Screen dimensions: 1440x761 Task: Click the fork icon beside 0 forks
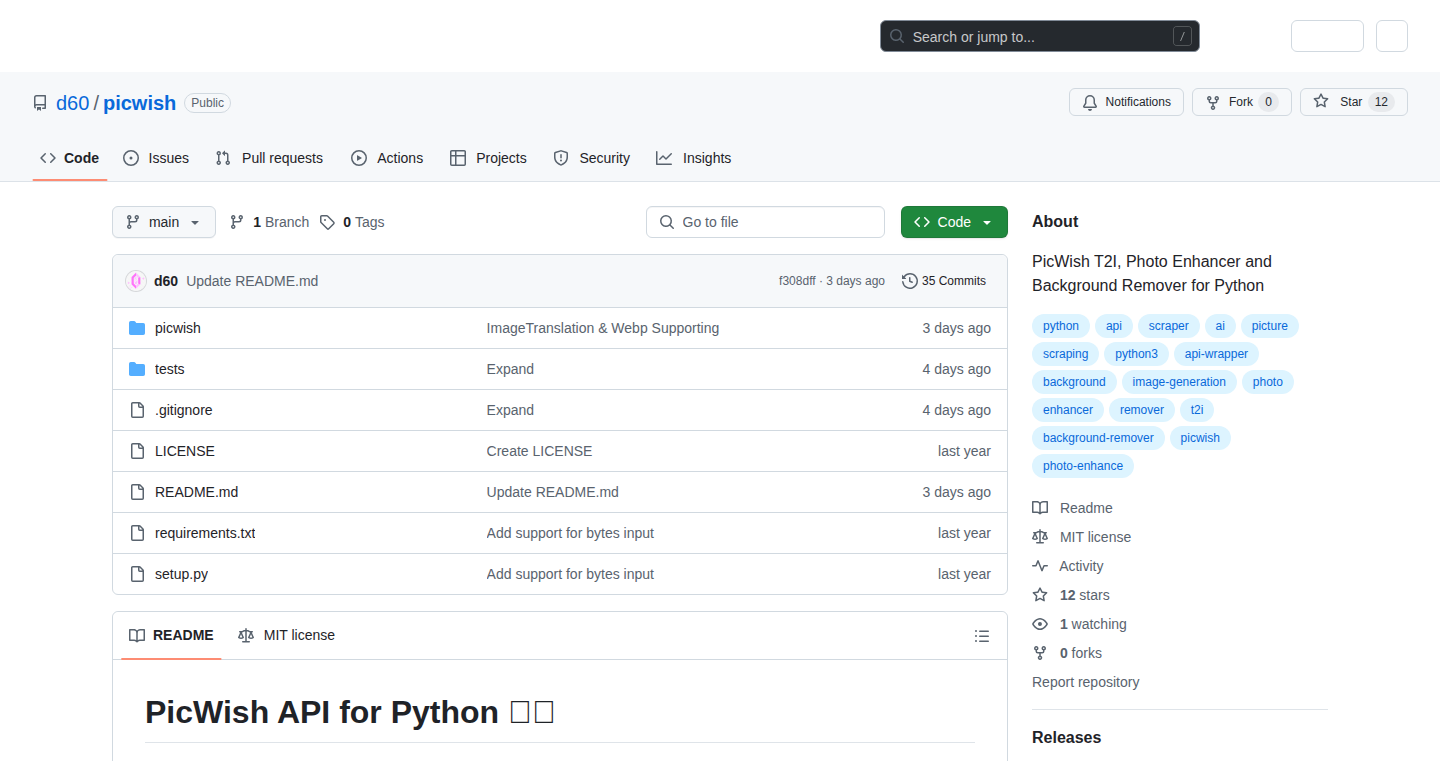point(1040,653)
